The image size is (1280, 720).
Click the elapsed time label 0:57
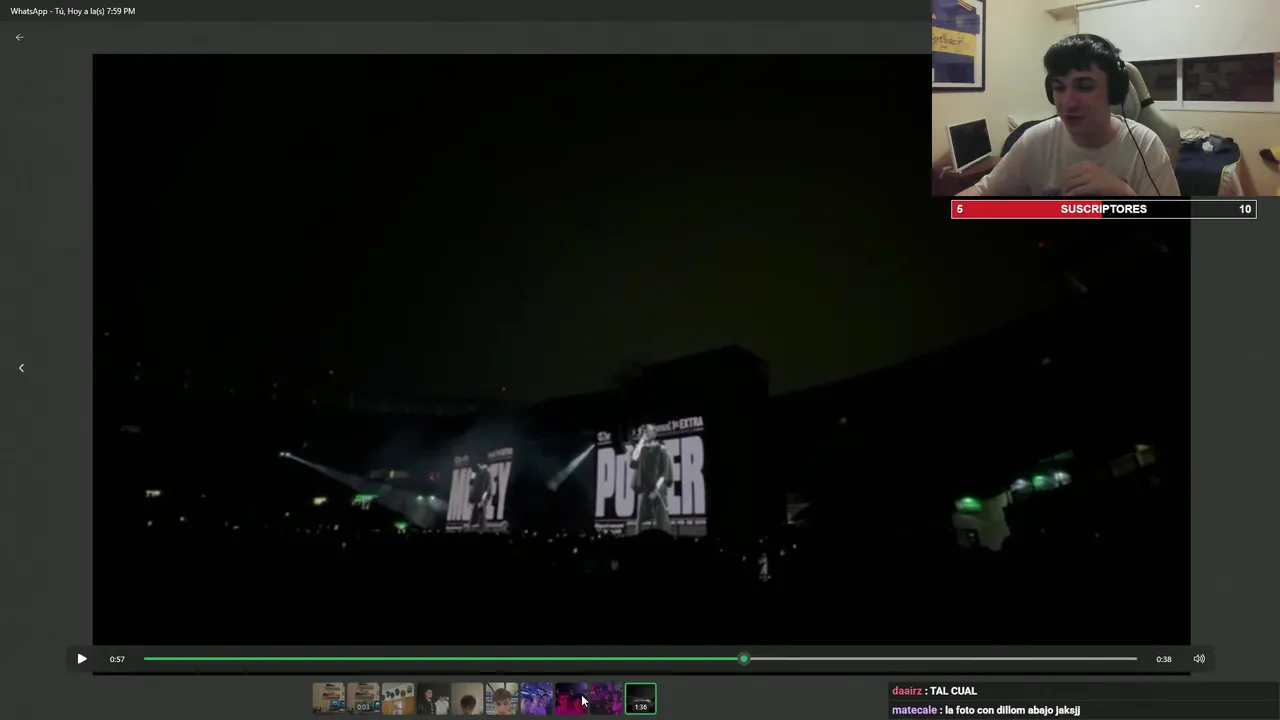click(x=117, y=659)
